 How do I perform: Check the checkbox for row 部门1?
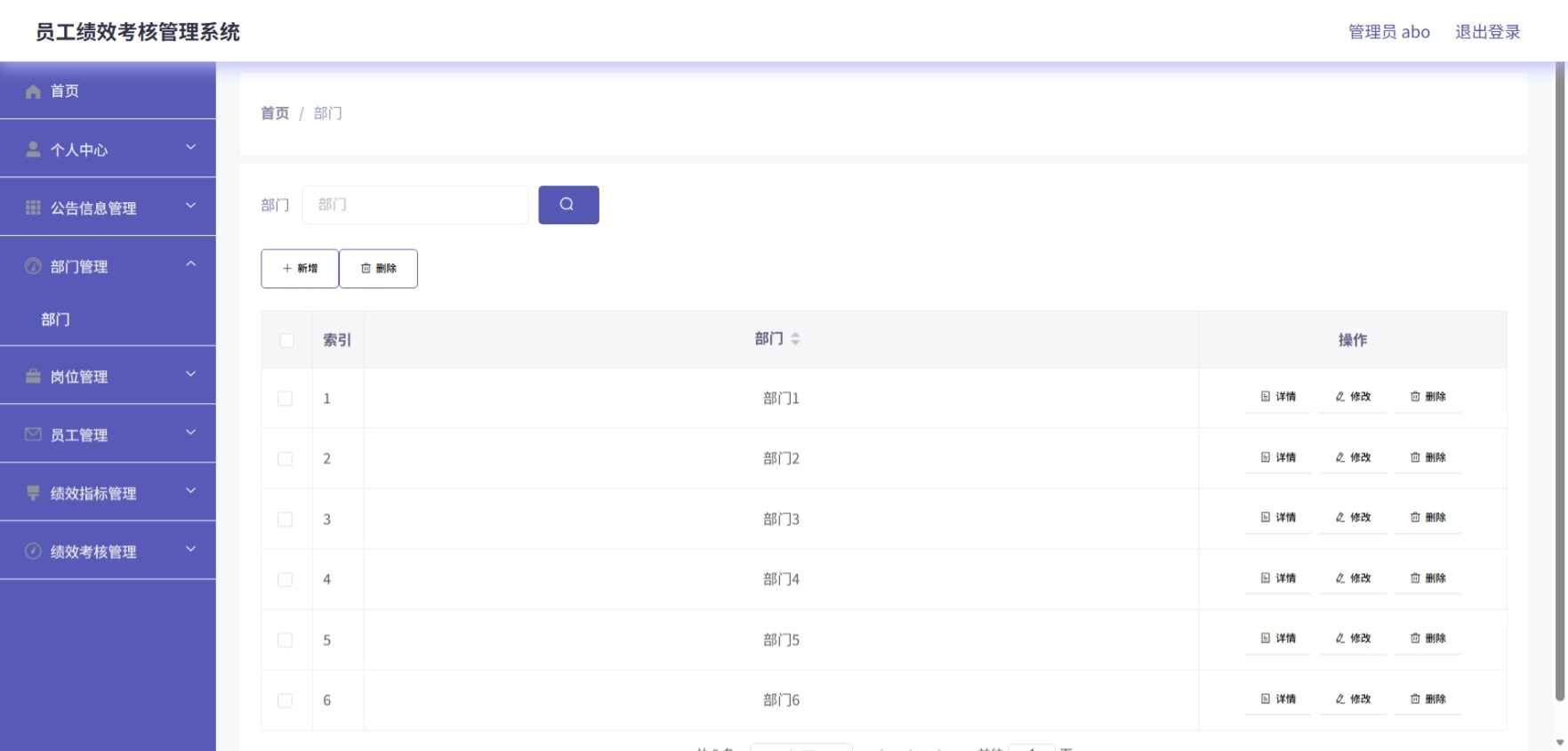[x=285, y=399]
